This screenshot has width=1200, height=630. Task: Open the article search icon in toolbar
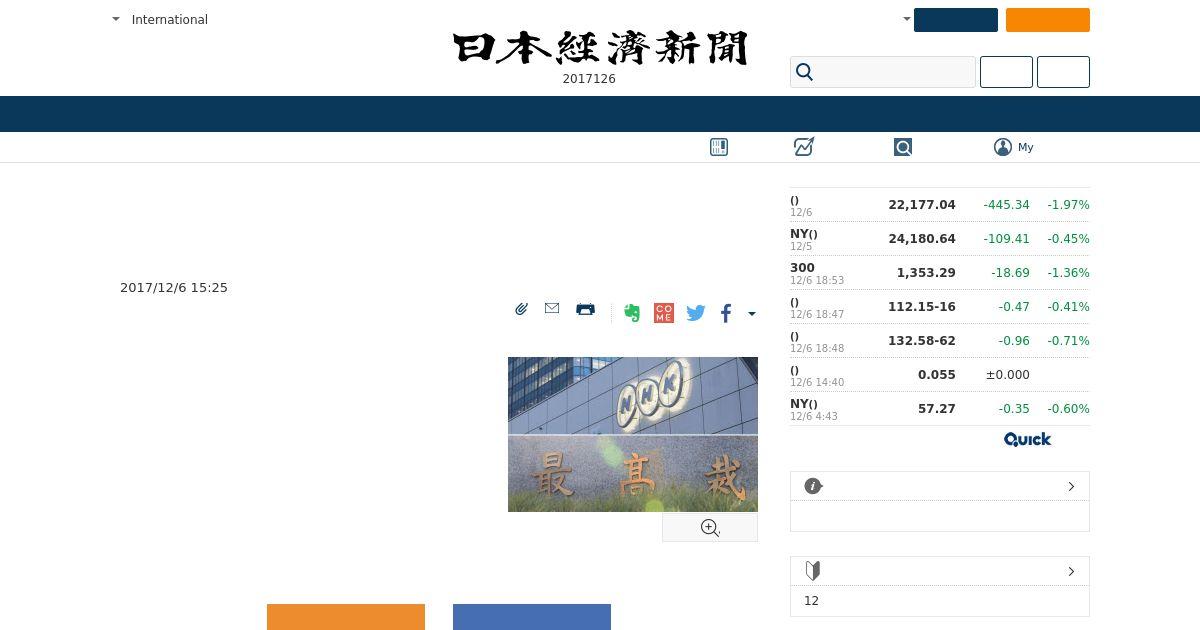pos(903,147)
